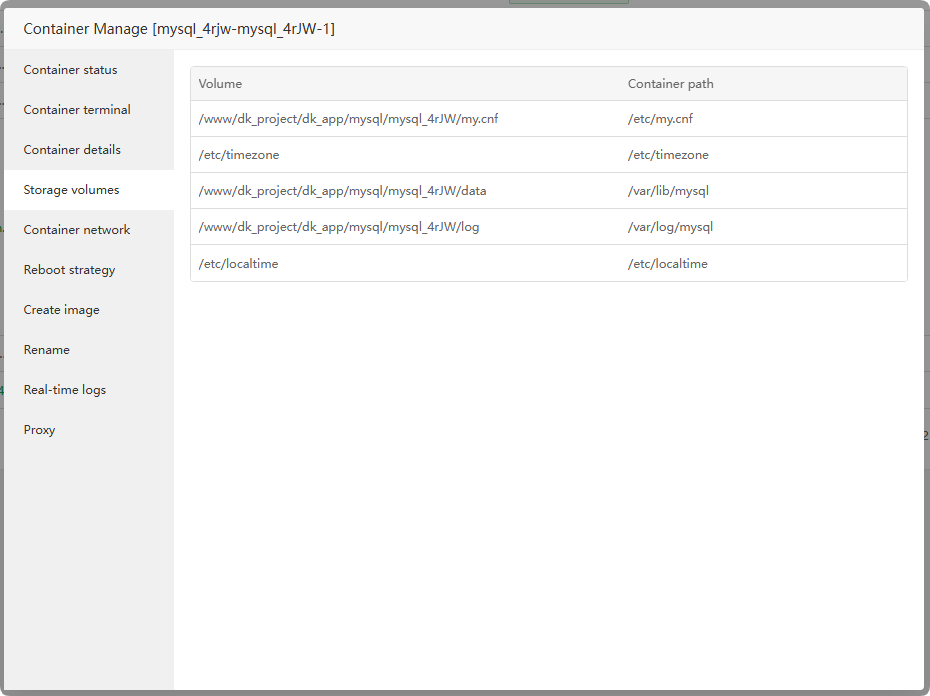Select the mysql_4rJW/data volume path
This screenshot has width=930, height=696.
click(342, 191)
